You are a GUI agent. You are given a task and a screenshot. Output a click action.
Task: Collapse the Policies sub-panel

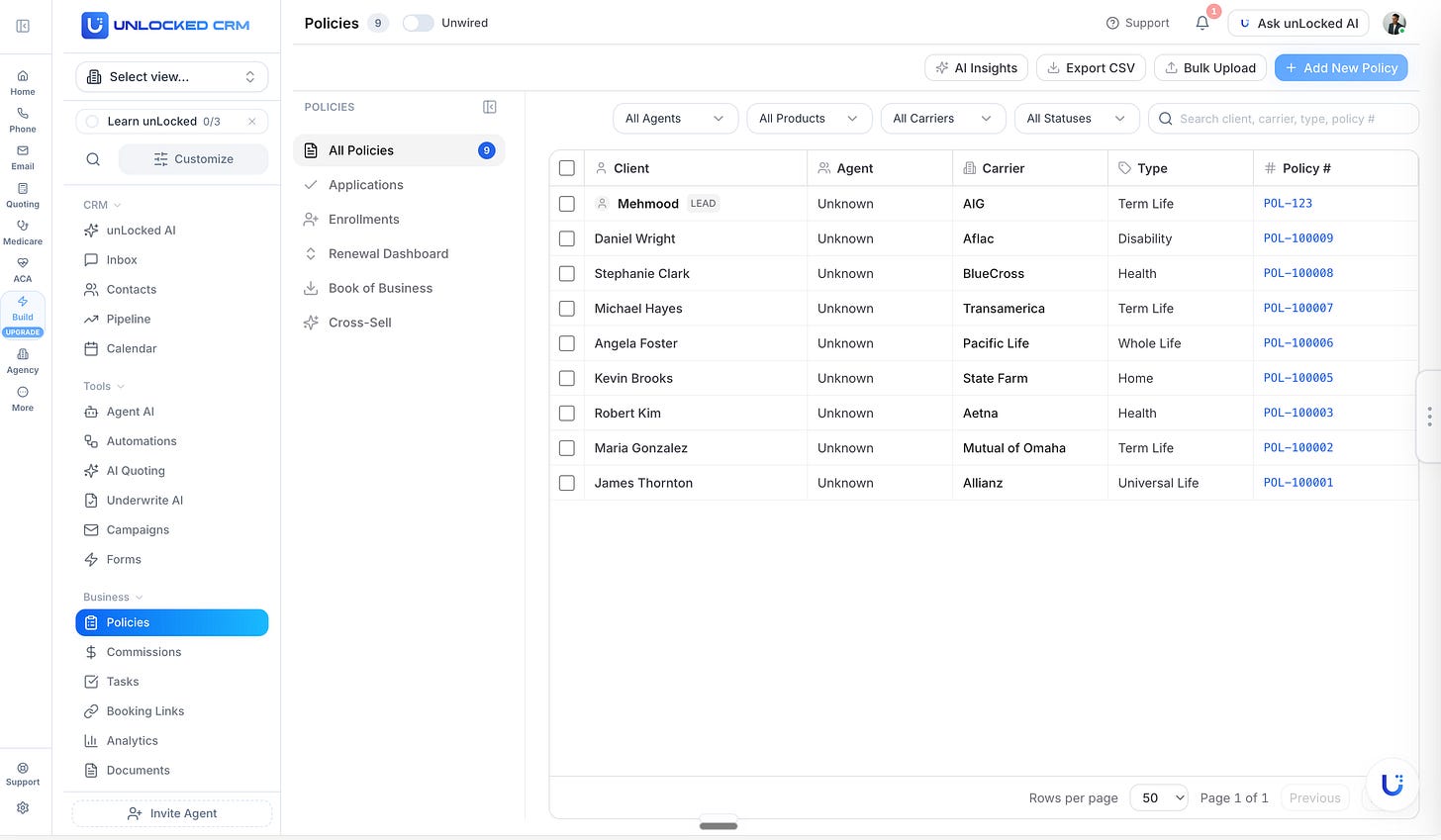click(x=489, y=107)
